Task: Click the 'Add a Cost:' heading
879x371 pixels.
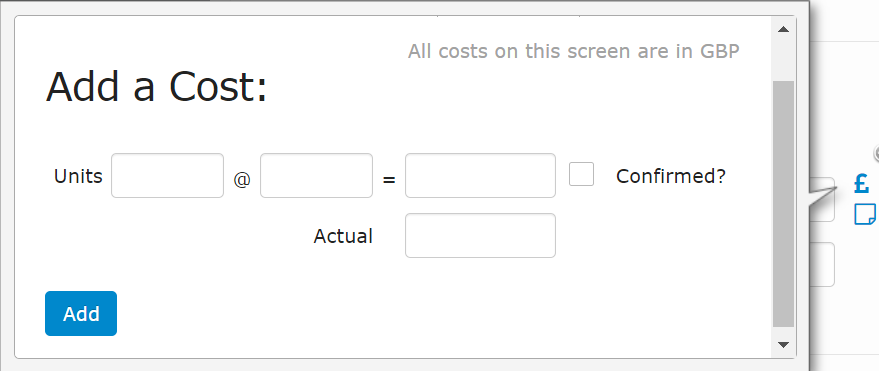Action: point(156,87)
